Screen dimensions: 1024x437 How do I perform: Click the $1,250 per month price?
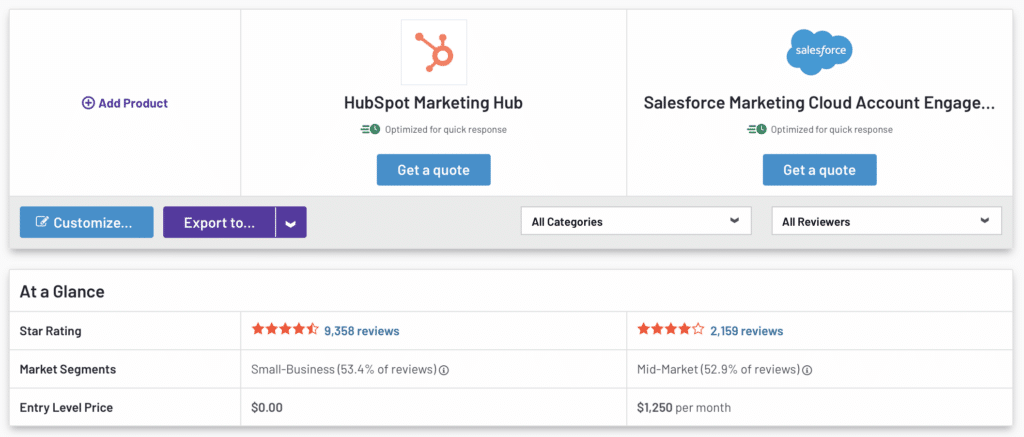click(x=684, y=408)
